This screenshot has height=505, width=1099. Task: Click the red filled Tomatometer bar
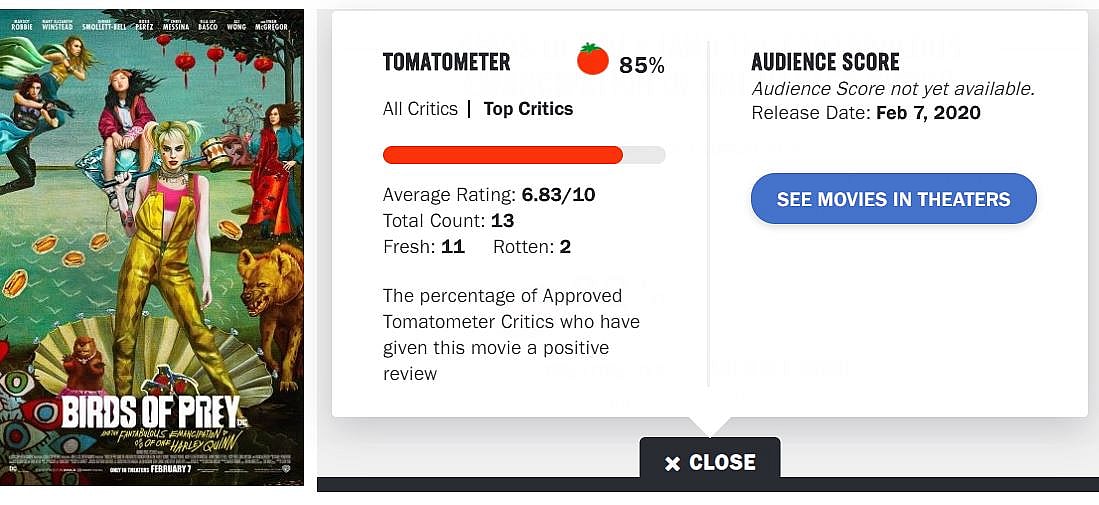502,155
